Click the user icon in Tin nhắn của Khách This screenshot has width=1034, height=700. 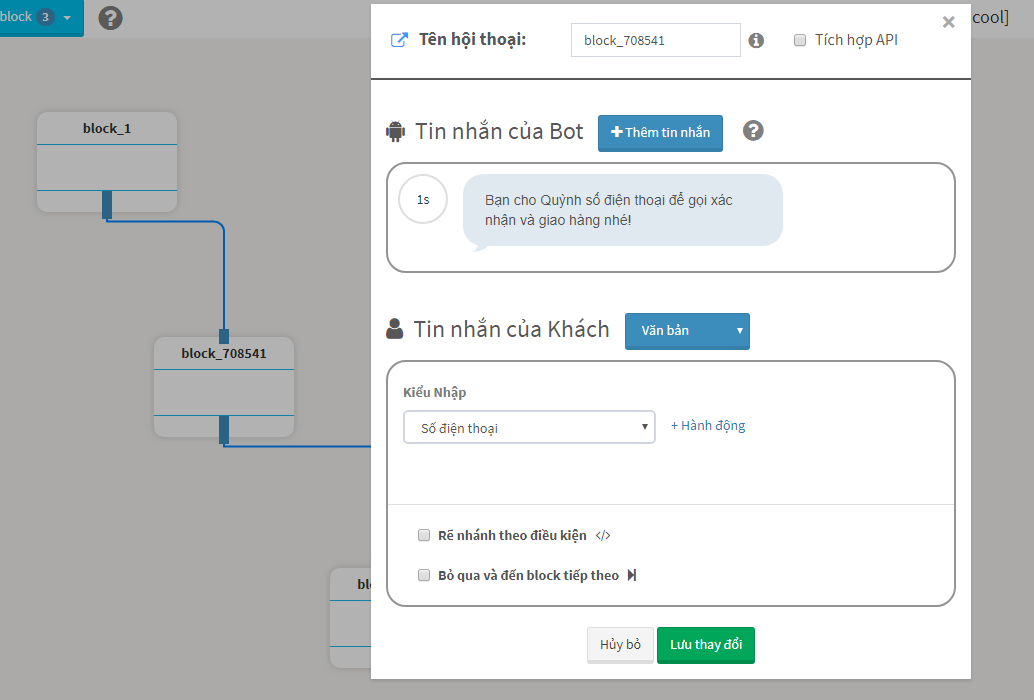click(394, 329)
